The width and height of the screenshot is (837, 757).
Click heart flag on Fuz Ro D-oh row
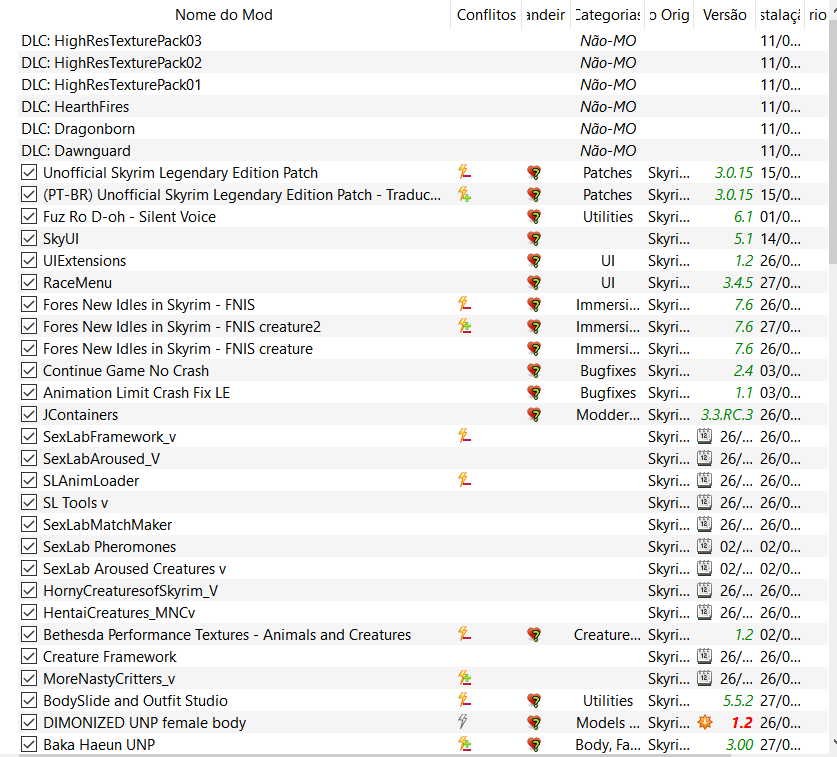pyautogui.click(x=534, y=217)
